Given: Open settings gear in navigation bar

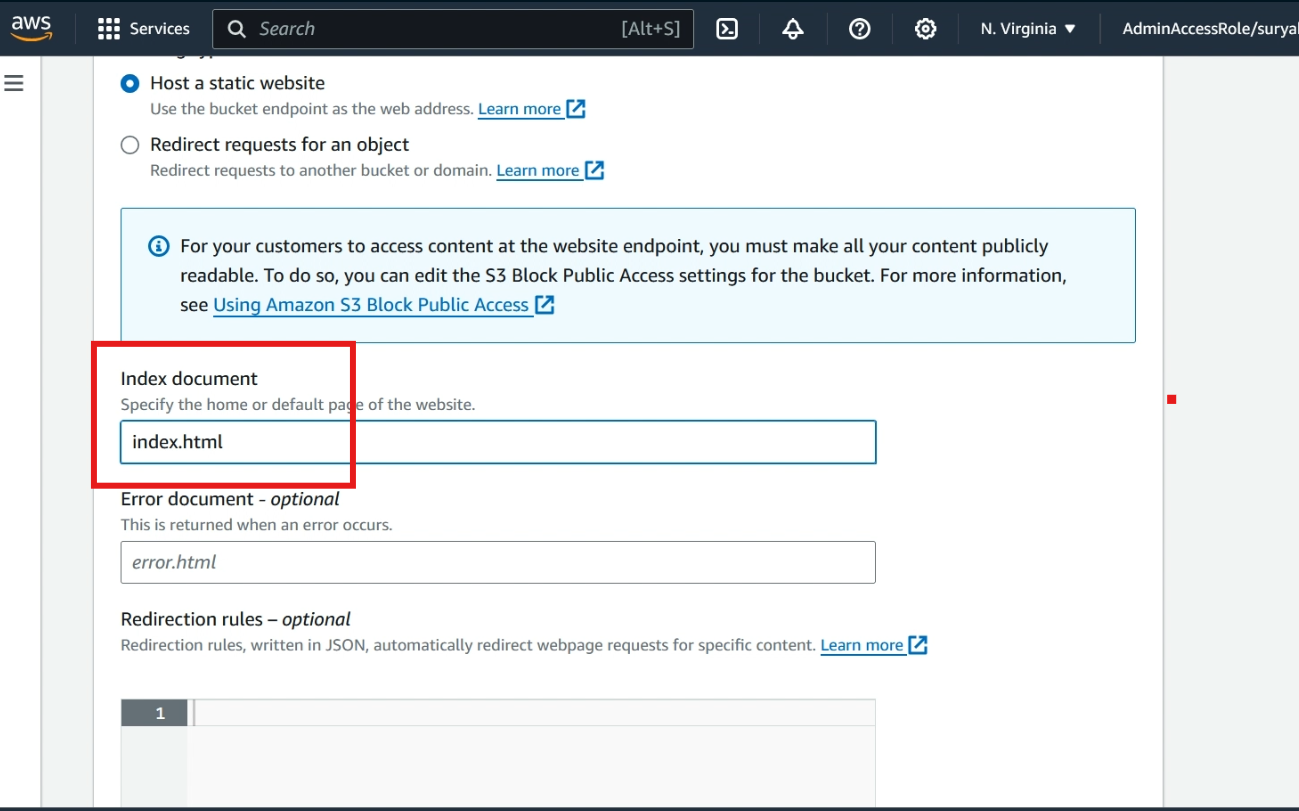Looking at the screenshot, I should pyautogui.click(x=925, y=29).
